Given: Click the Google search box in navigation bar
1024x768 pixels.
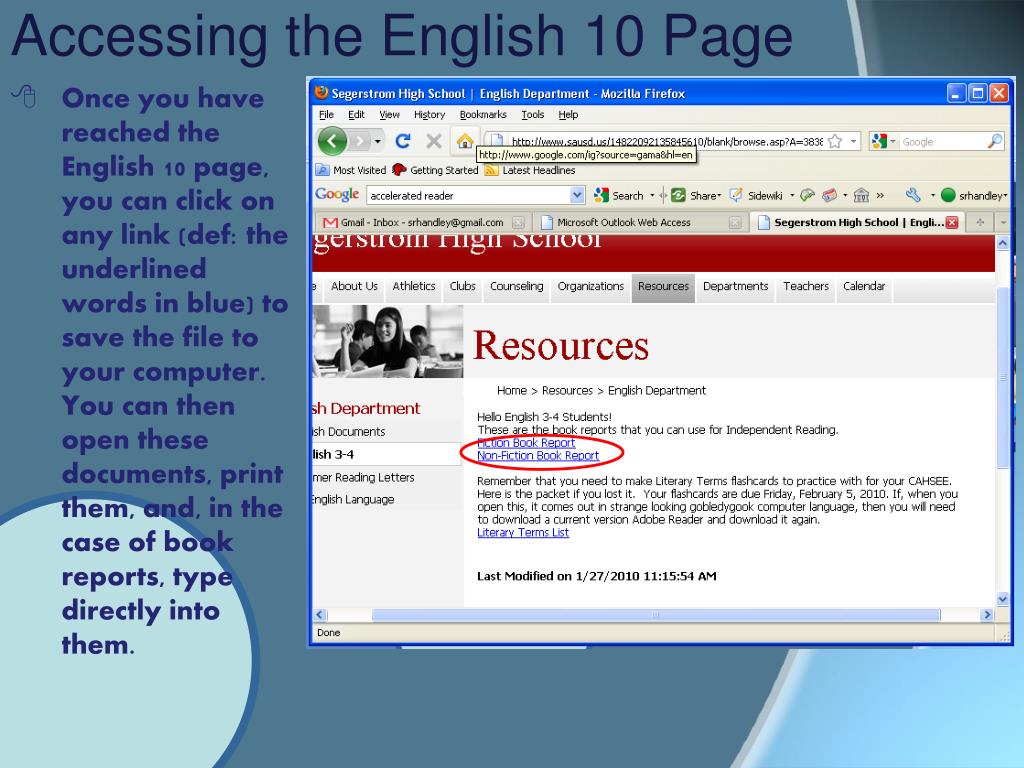Looking at the screenshot, I should point(942,142).
